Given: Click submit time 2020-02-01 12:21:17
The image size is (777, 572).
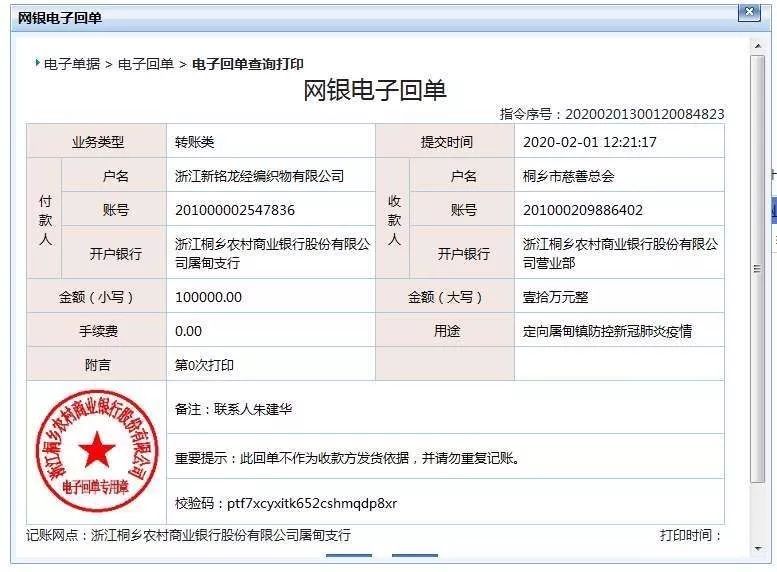Looking at the screenshot, I should pyautogui.click(x=590, y=142).
